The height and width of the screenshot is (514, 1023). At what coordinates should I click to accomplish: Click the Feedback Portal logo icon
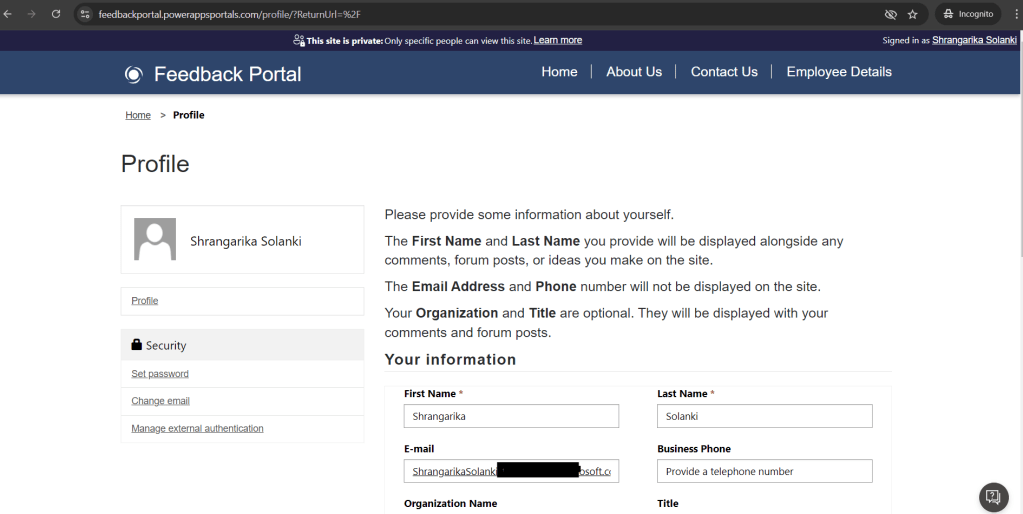point(134,74)
